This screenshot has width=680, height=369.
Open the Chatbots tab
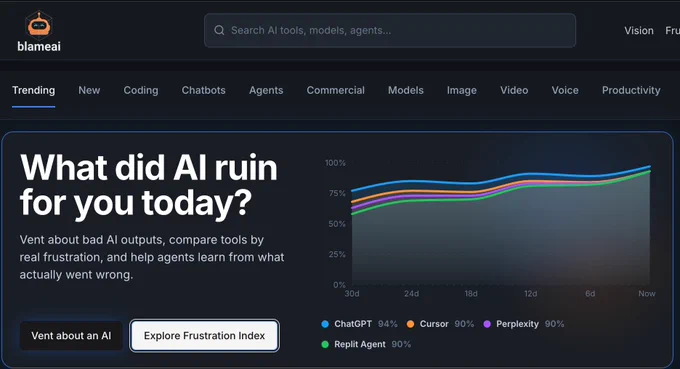click(203, 90)
